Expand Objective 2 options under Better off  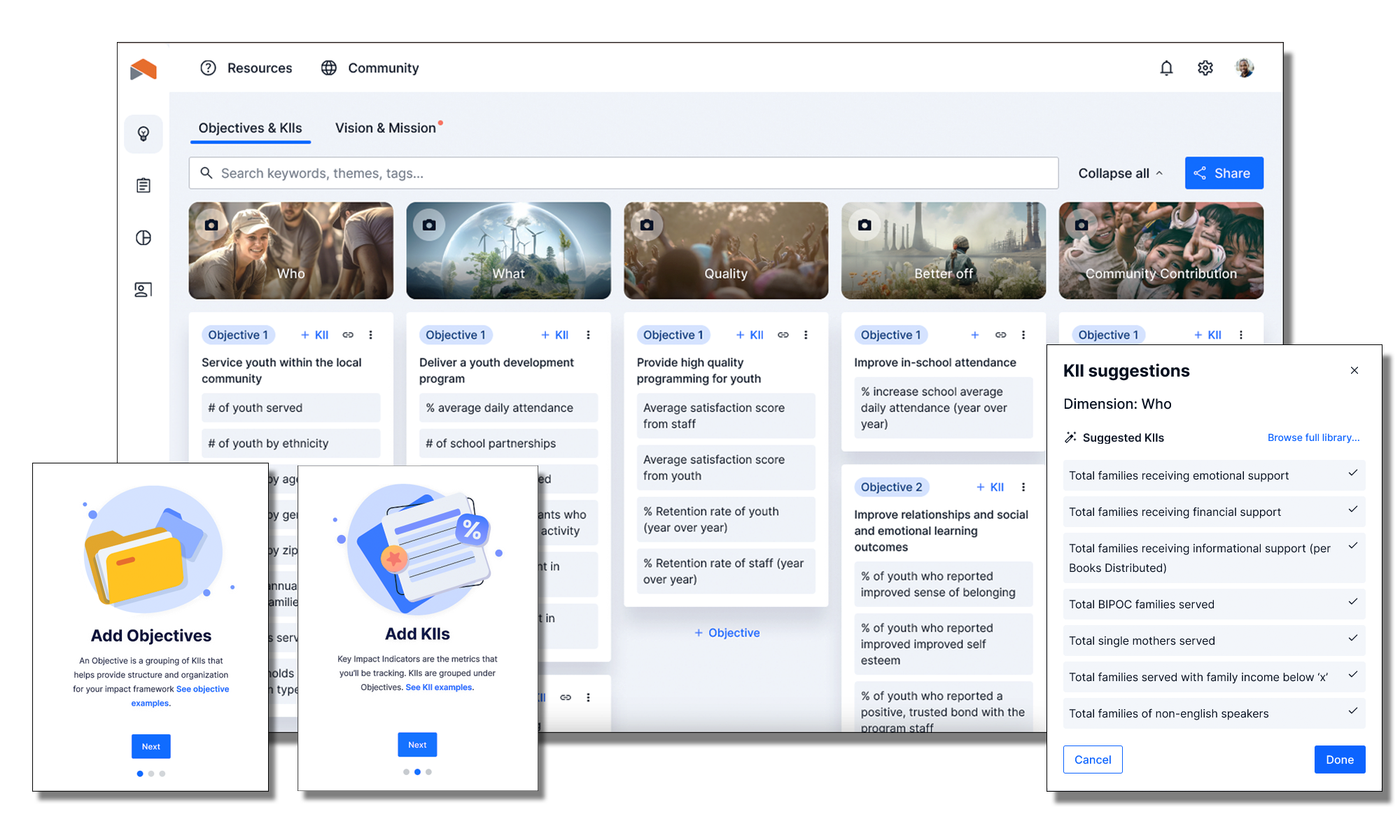(1024, 486)
